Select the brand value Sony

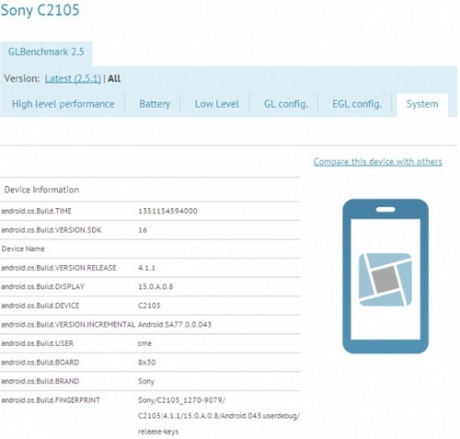click(146, 382)
